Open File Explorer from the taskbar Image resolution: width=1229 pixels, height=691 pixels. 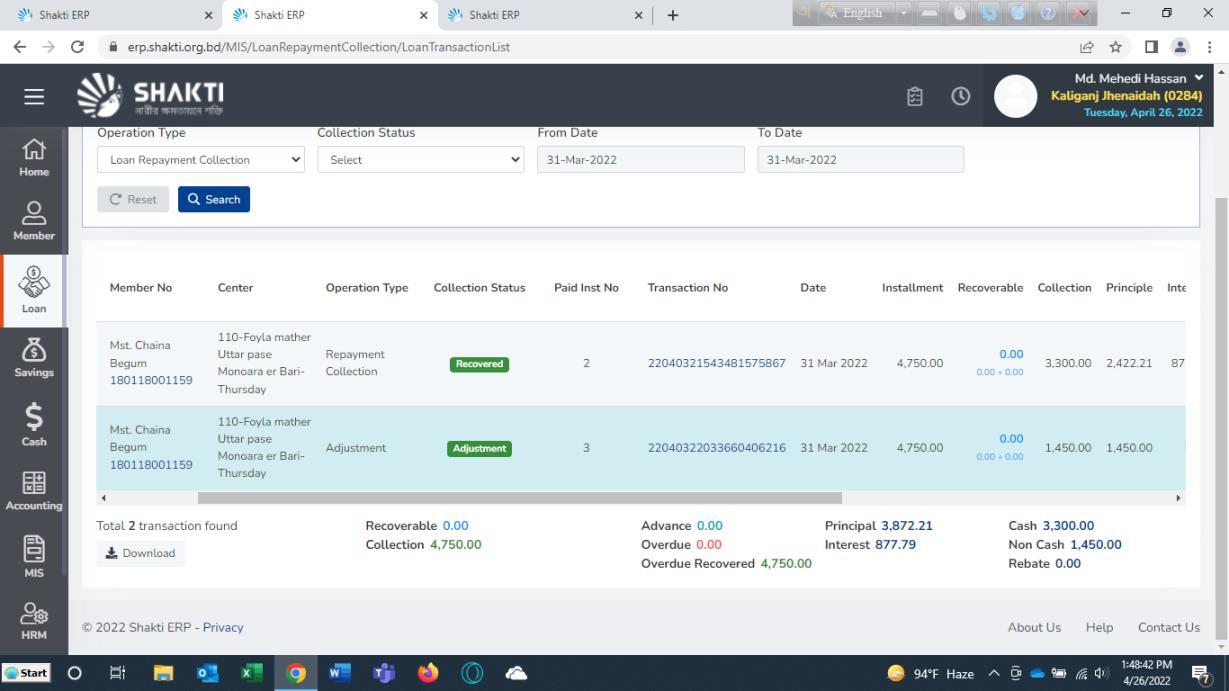click(x=163, y=673)
